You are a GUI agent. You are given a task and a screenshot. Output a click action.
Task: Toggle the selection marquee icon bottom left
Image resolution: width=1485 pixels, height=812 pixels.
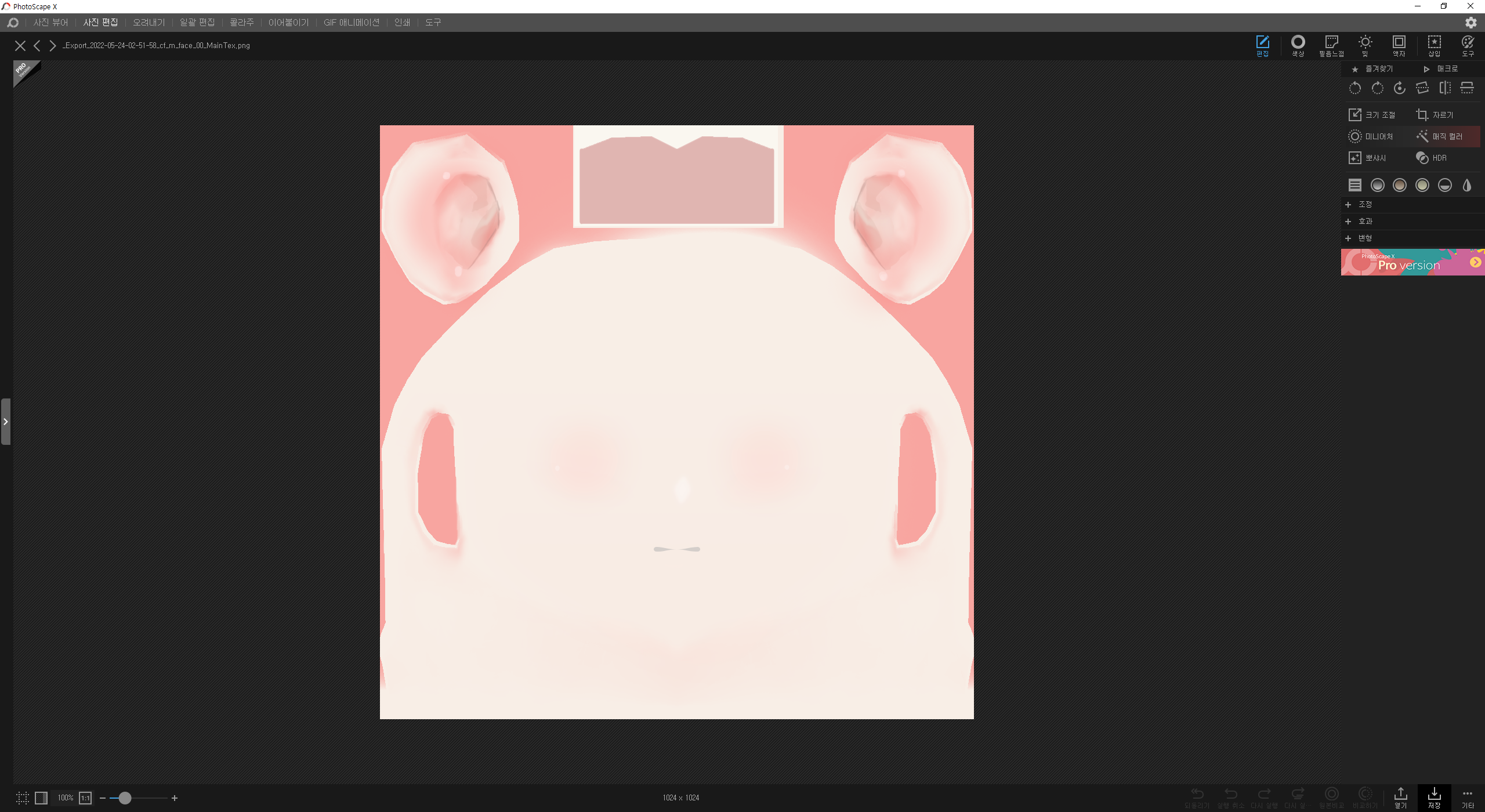click(x=23, y=798)
